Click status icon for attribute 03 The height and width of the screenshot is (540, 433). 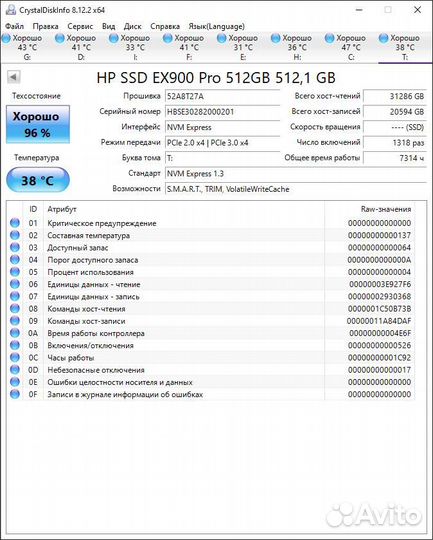tap(15, 248)
